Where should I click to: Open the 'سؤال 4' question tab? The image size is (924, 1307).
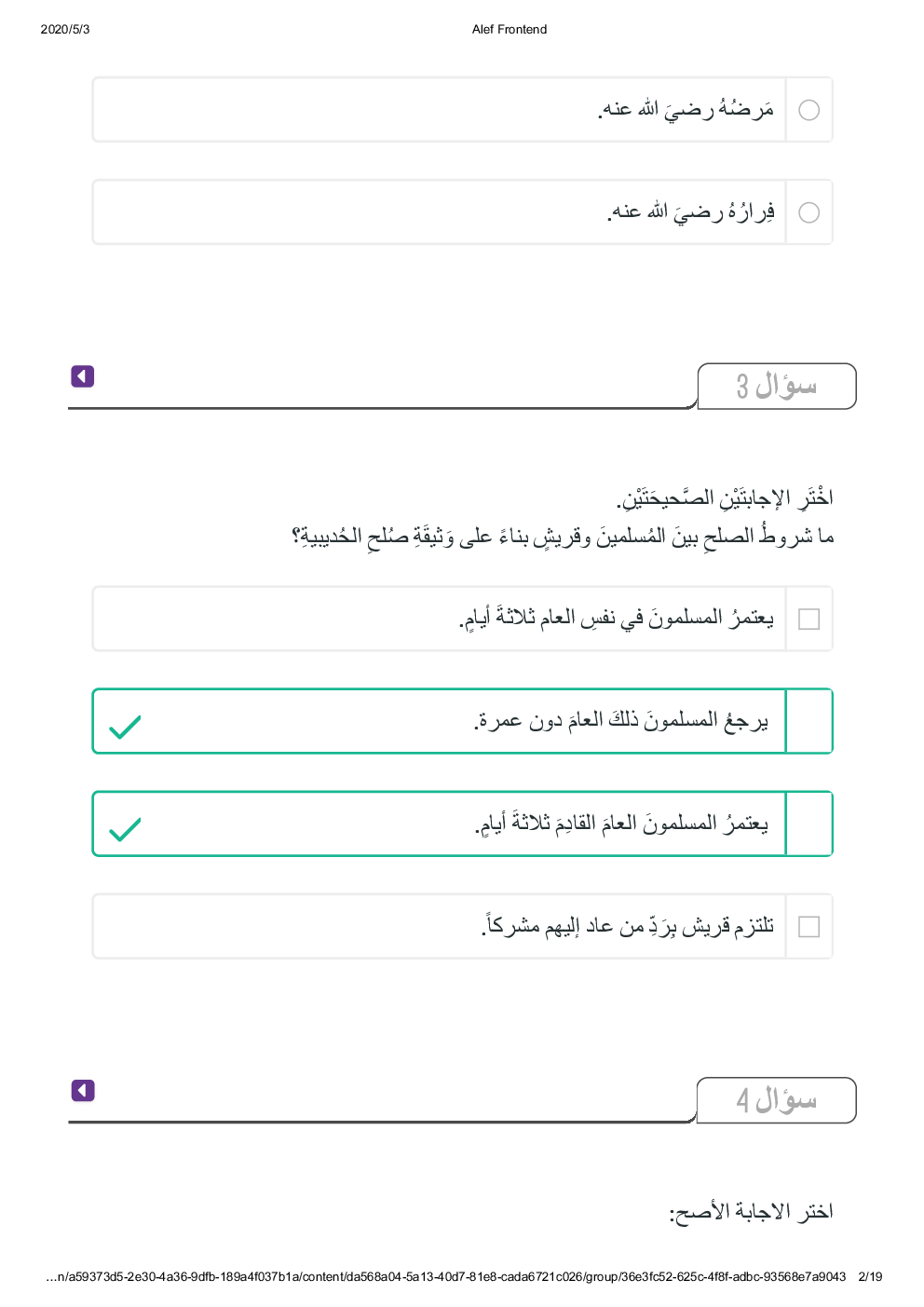coord(776,1100)
